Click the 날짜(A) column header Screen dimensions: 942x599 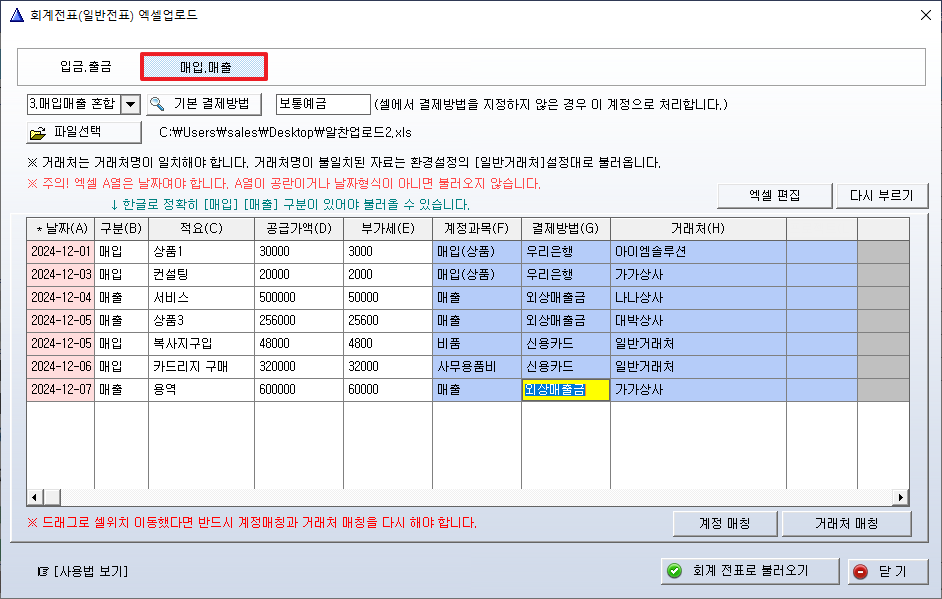[61, 229]
